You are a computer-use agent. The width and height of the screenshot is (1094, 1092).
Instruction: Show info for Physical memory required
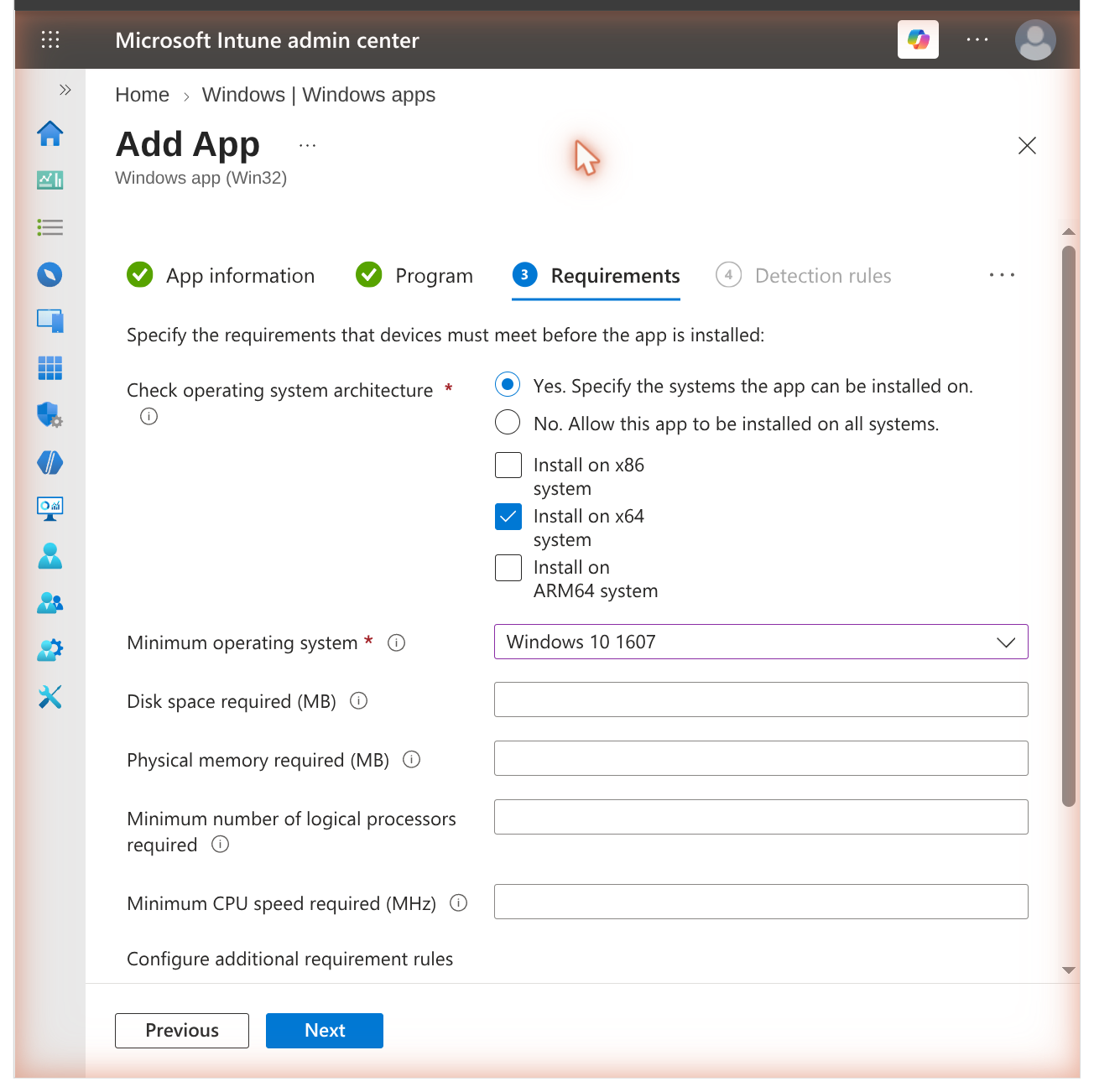[412, 759]
